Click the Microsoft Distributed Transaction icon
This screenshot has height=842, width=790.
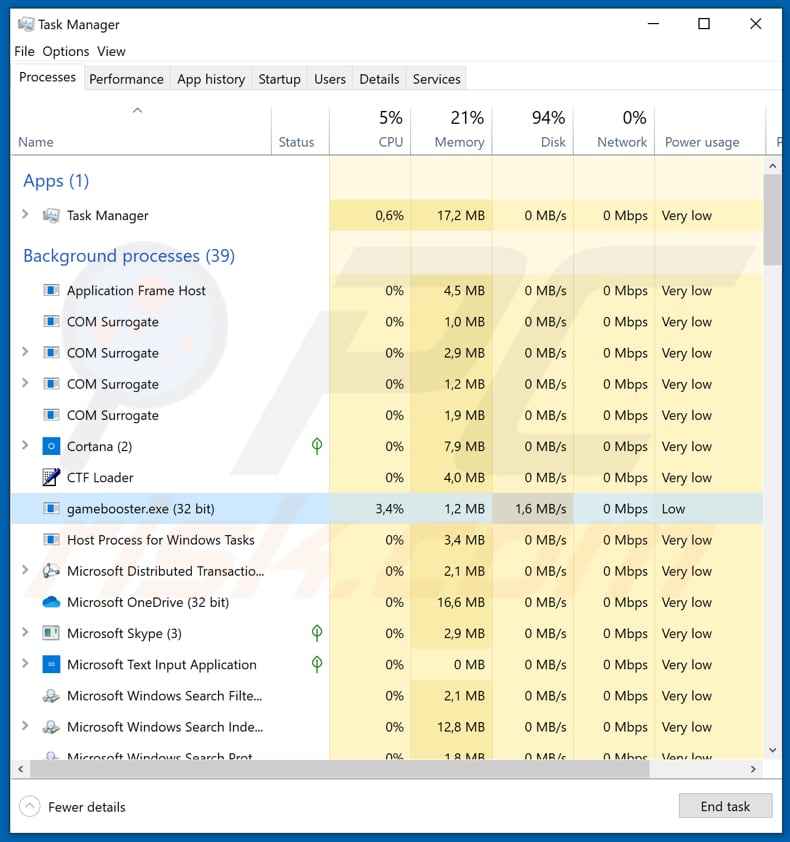pyautogui.click(x=51, y=571)
